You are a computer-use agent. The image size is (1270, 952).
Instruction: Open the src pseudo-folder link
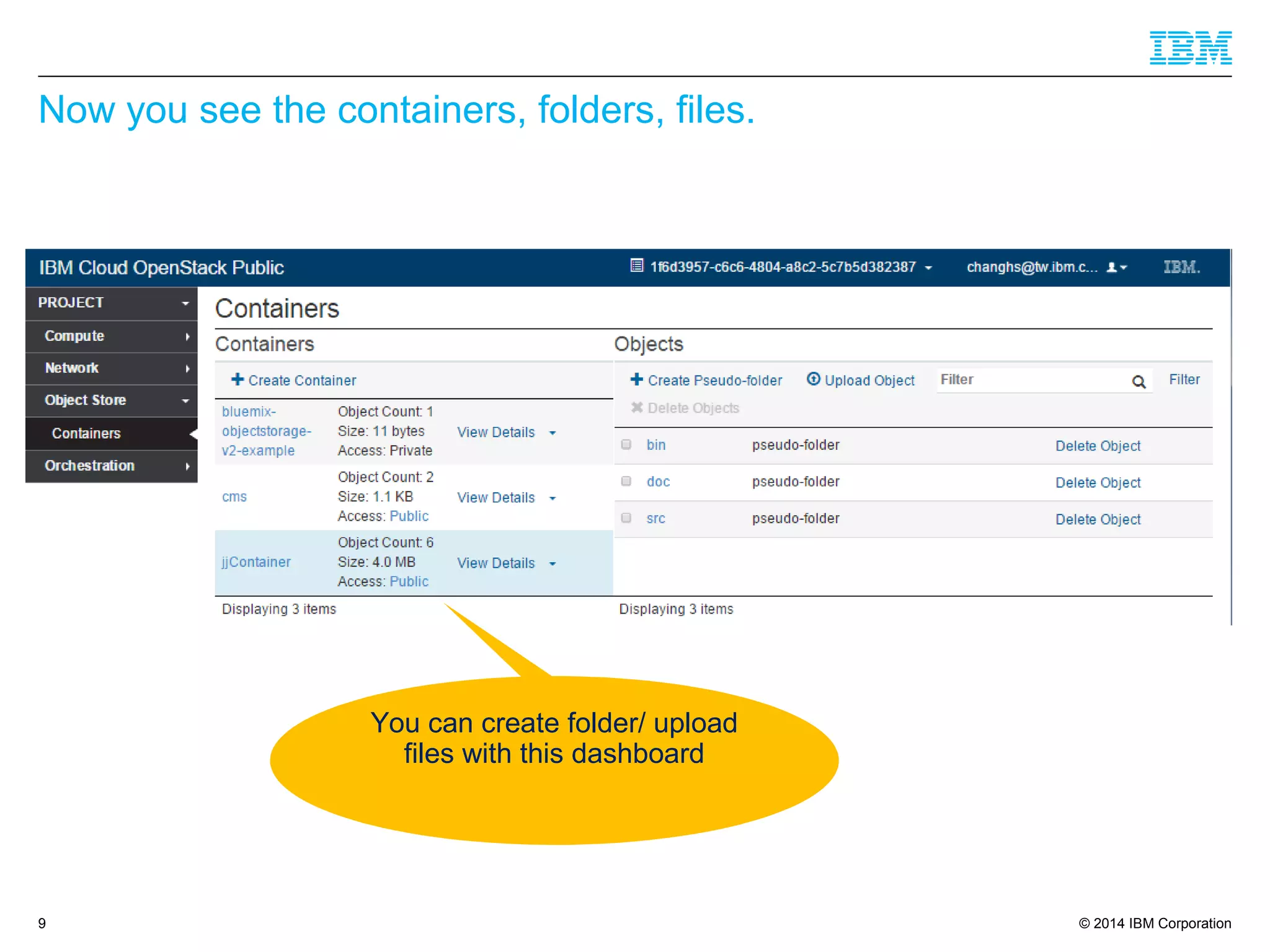[x=655, y=518]
